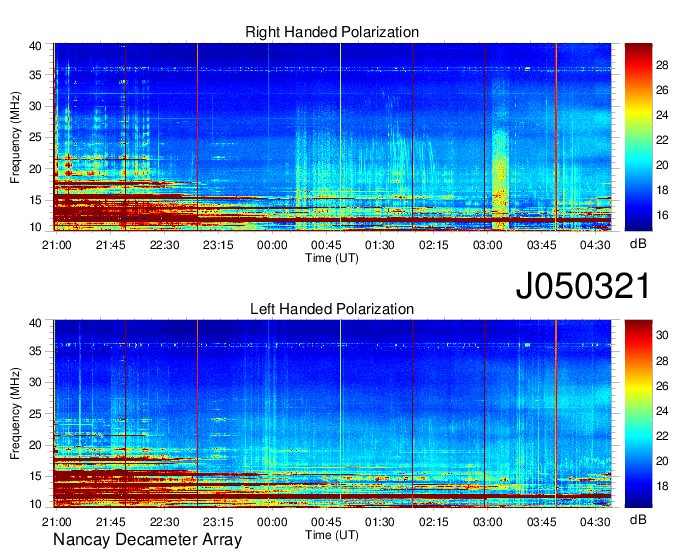Click the "Left Handed Polarization" plot title
Viewport: 680px width, 552px height.
(x=332, y=309)
